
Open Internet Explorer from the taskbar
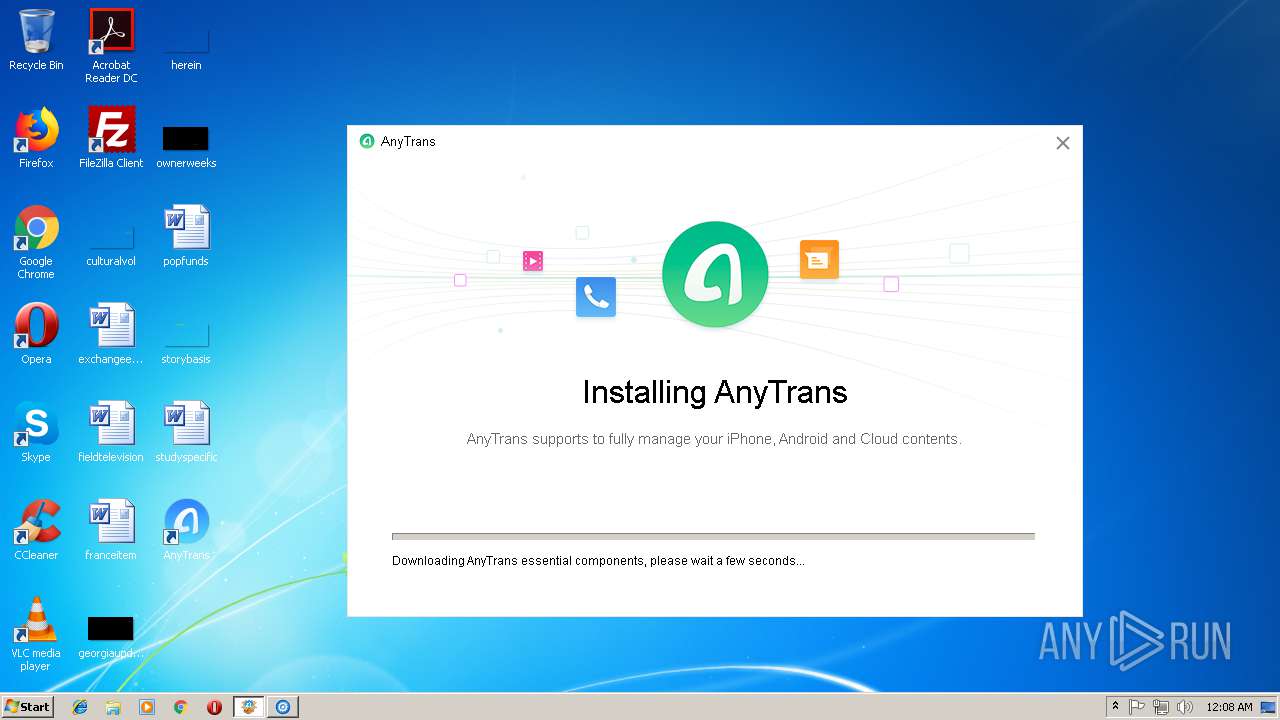coord(80,707)
